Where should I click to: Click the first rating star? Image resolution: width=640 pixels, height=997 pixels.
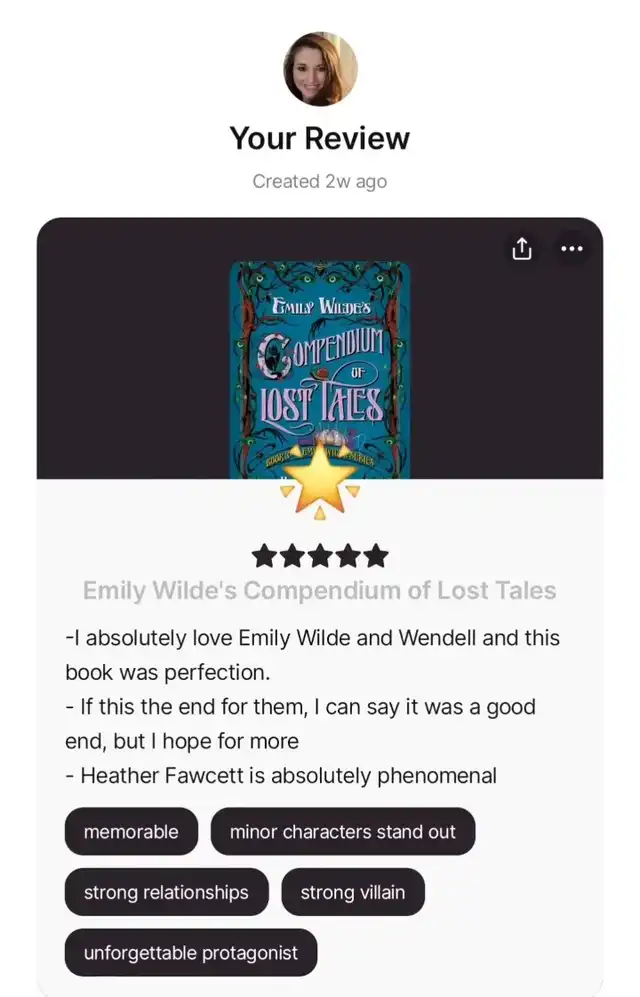tap(264, 556)
